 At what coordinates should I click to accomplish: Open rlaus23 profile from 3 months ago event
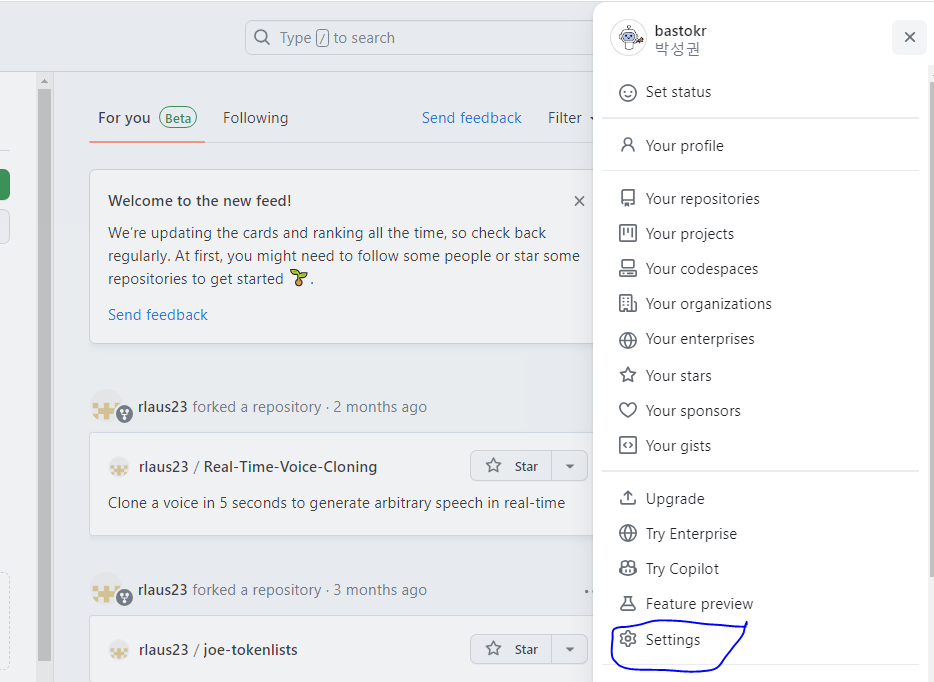[163, 590]
